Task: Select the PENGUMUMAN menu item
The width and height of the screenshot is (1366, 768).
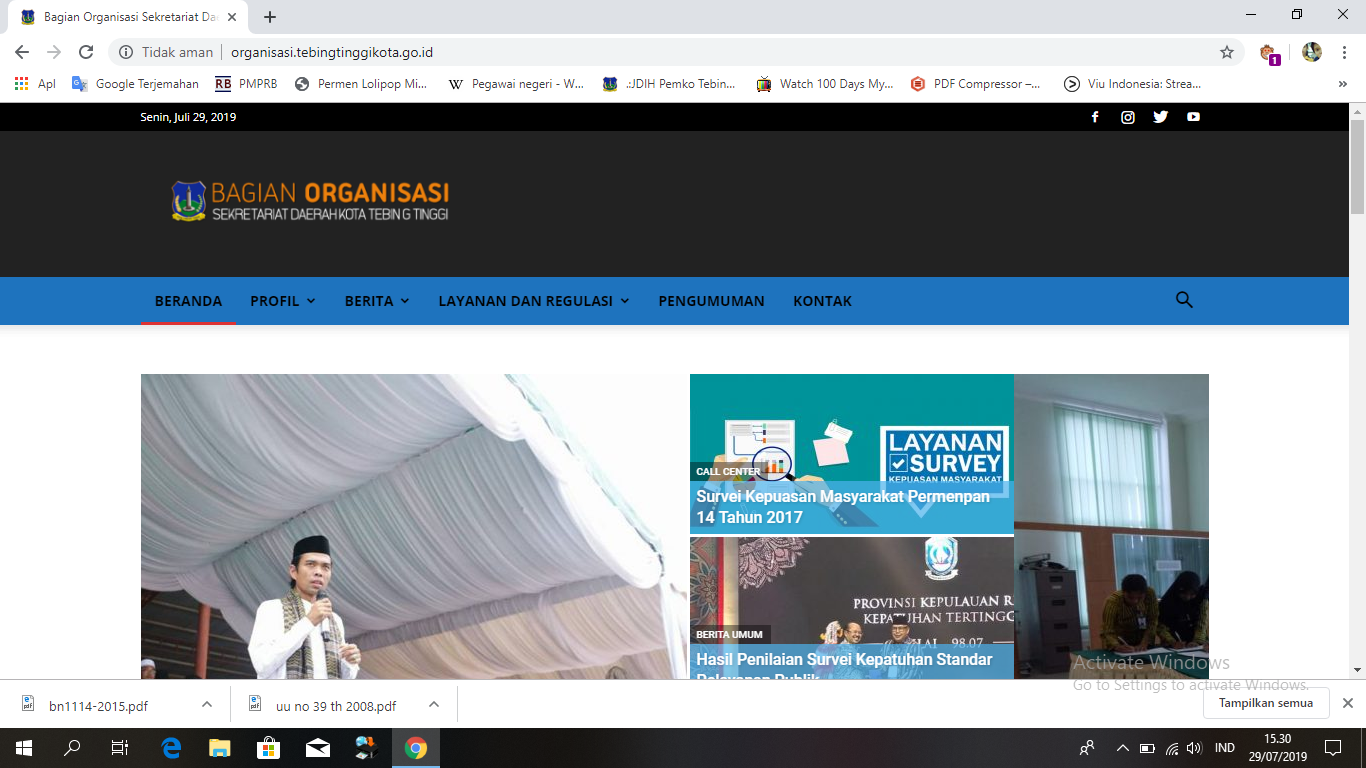Action: click(711, 301)
